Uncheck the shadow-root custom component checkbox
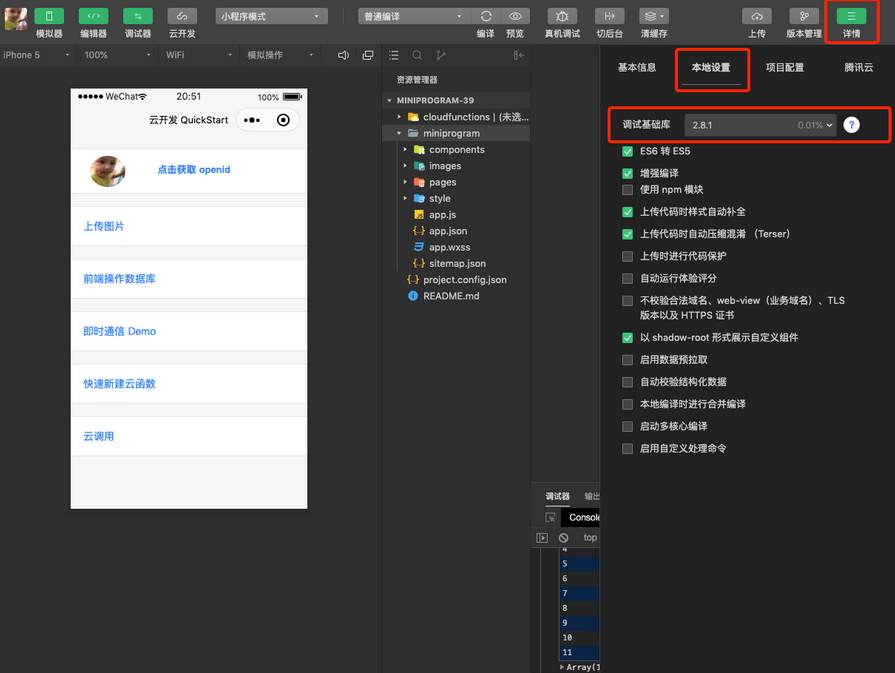 pyautogui.click(x=627, y=338)
